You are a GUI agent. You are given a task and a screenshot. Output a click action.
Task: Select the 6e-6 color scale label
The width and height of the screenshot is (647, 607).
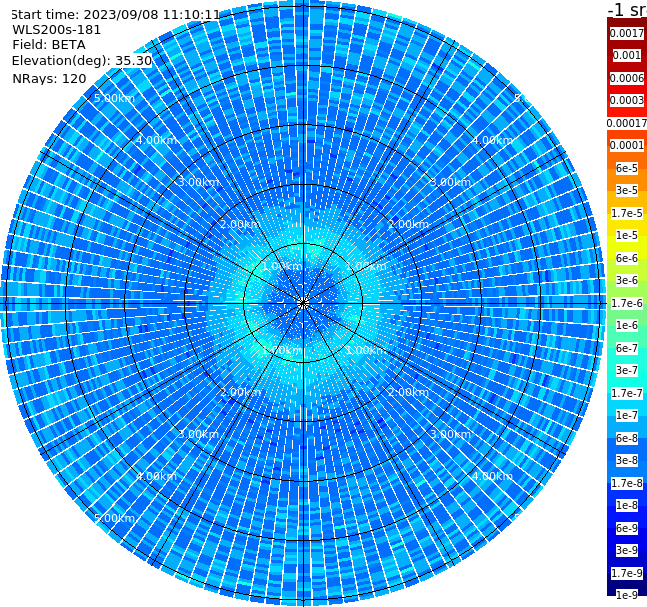click(x=627, y=258)
